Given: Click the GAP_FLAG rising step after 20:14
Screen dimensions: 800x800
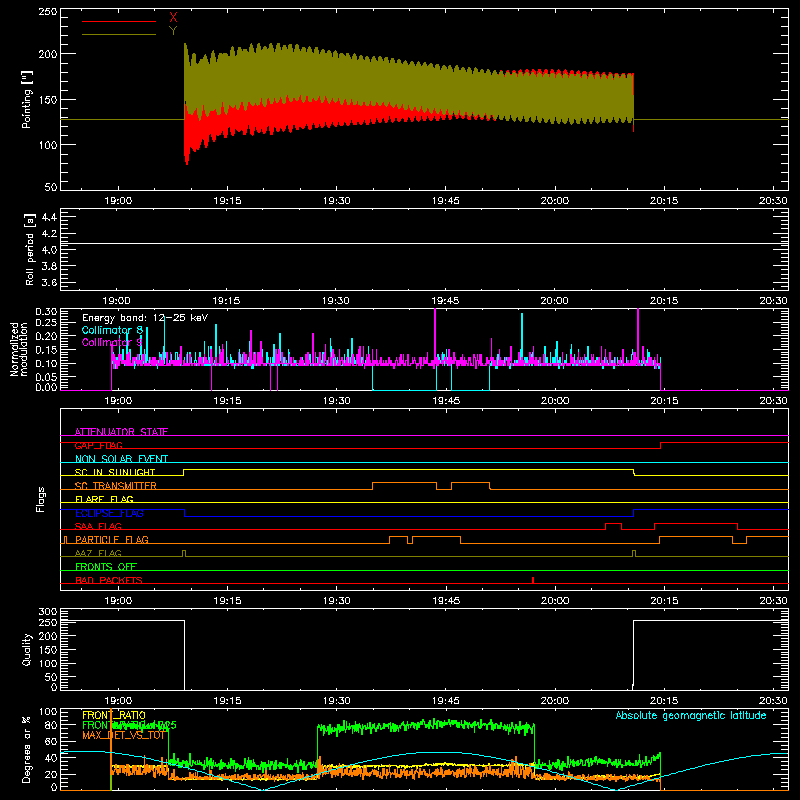Looking at the screenshot, I should click(x=661, y=445).
